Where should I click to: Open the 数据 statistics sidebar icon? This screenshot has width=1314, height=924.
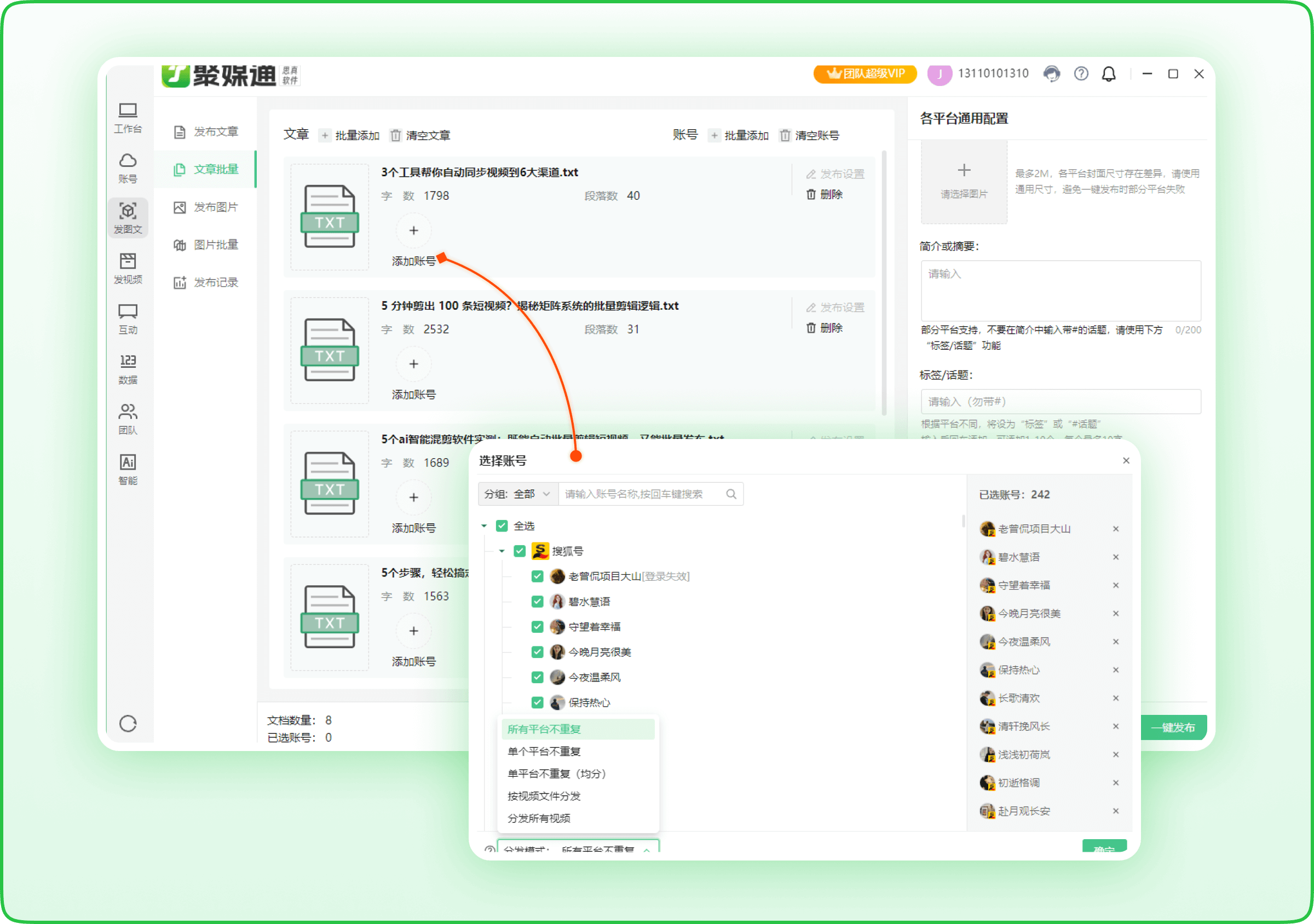click(x=128, y=368)
